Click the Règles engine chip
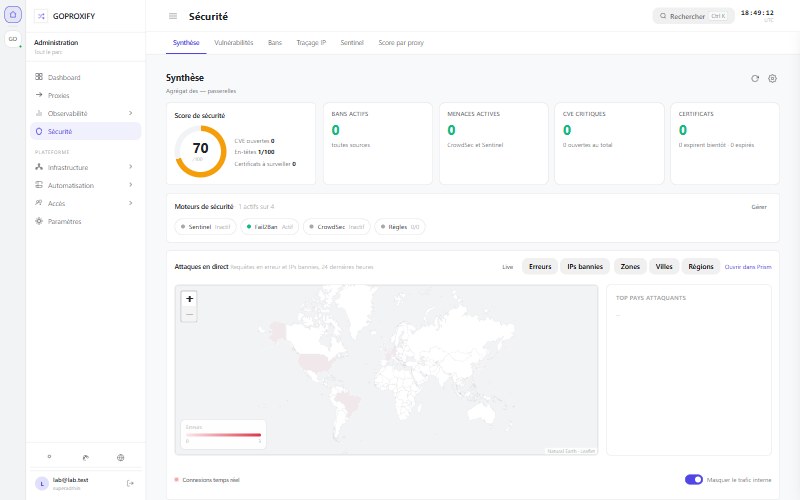The width and height of the screenshot is (800, 500). click(x=400, y=227)
